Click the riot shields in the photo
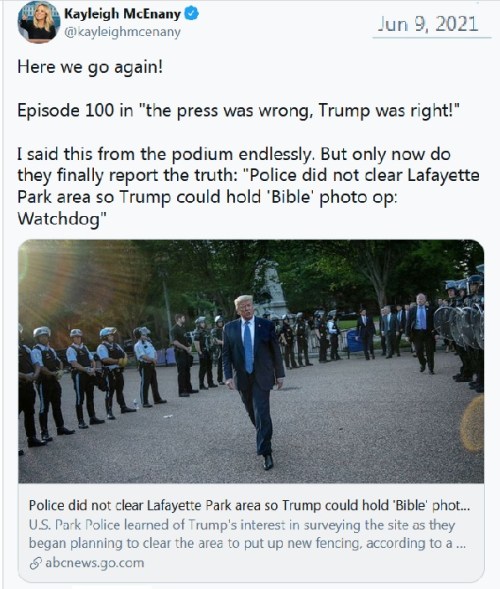 458,327
